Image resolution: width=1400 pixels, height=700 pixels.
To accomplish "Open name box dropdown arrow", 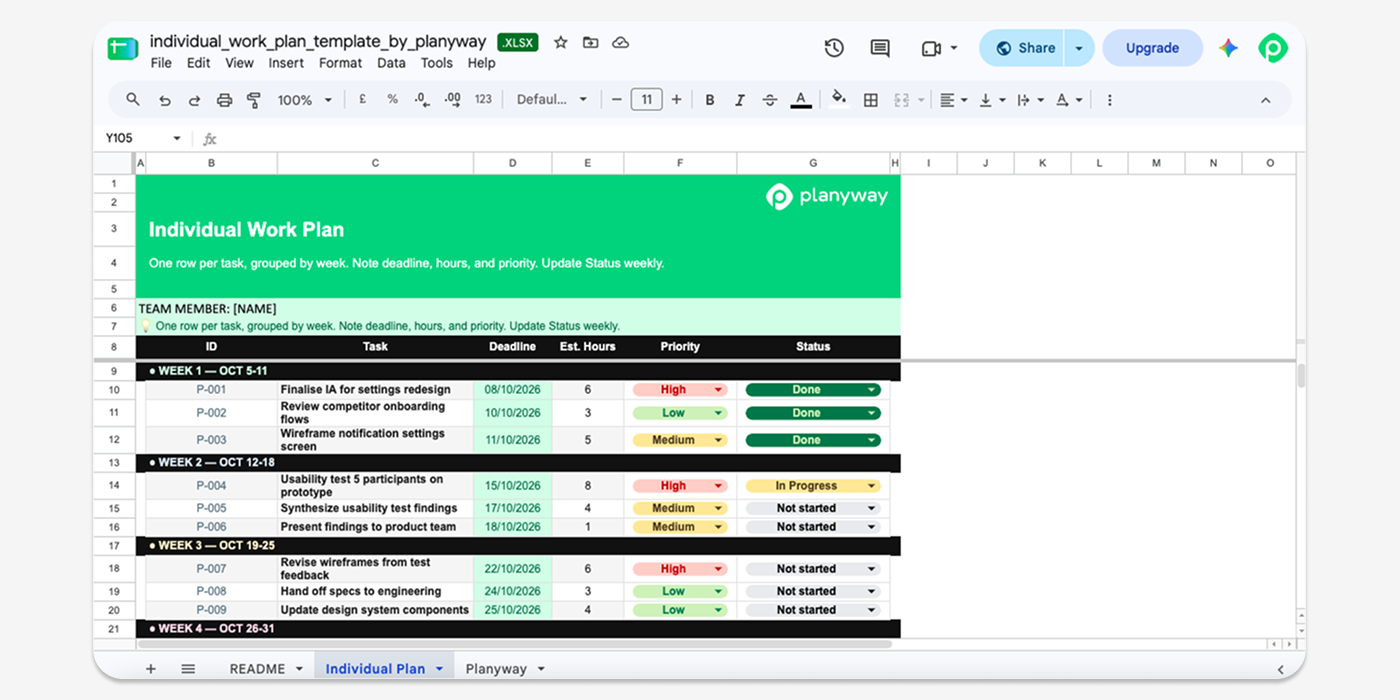I will click(177, 138).
